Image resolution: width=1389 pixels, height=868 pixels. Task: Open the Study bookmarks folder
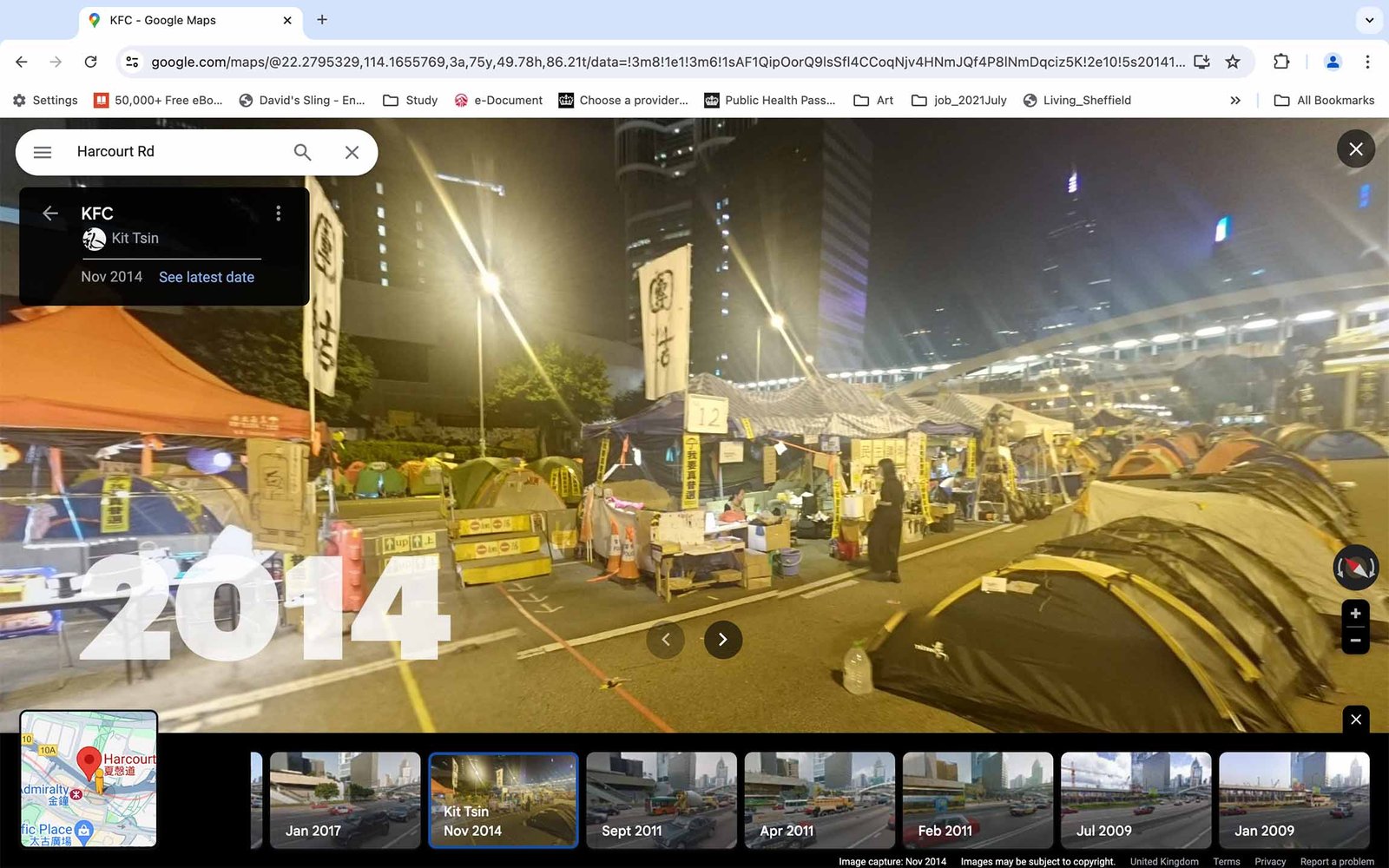[x=411, y=101]
